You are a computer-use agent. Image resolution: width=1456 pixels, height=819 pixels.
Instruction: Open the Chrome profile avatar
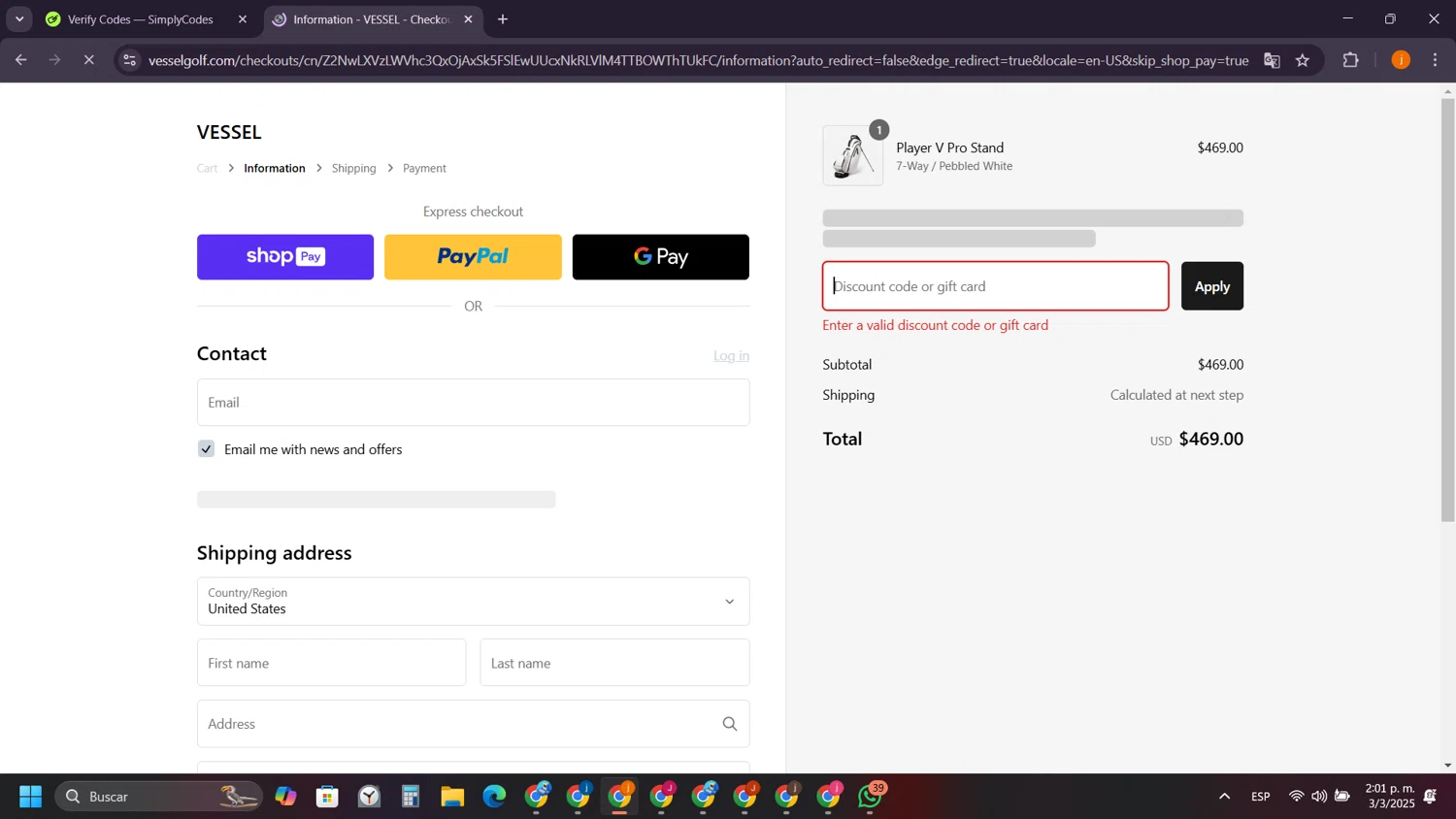[1401, 60]
